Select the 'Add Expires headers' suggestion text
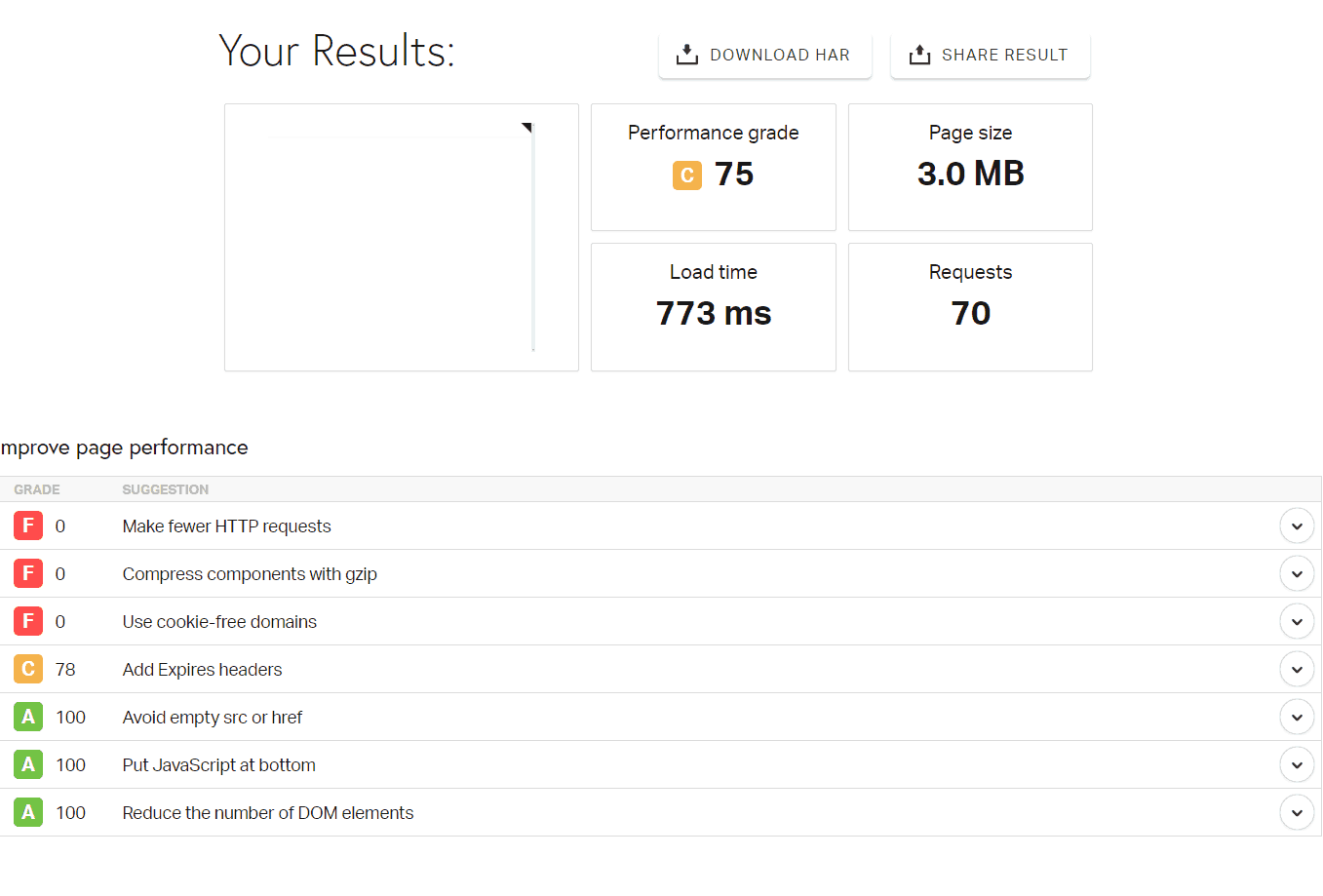1323x896 pixels. point(202,670)
